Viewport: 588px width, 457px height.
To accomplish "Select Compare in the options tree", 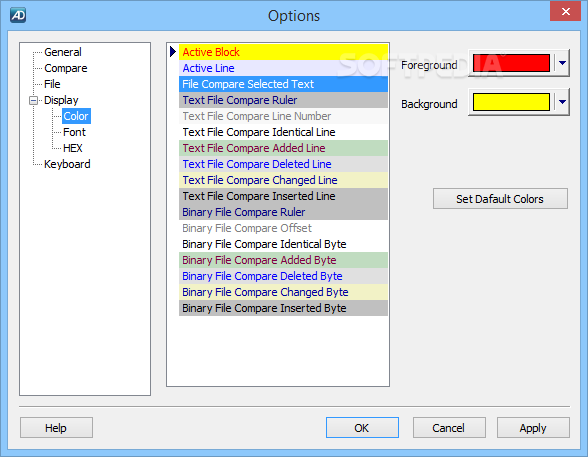I will click(x=66, y=68).
